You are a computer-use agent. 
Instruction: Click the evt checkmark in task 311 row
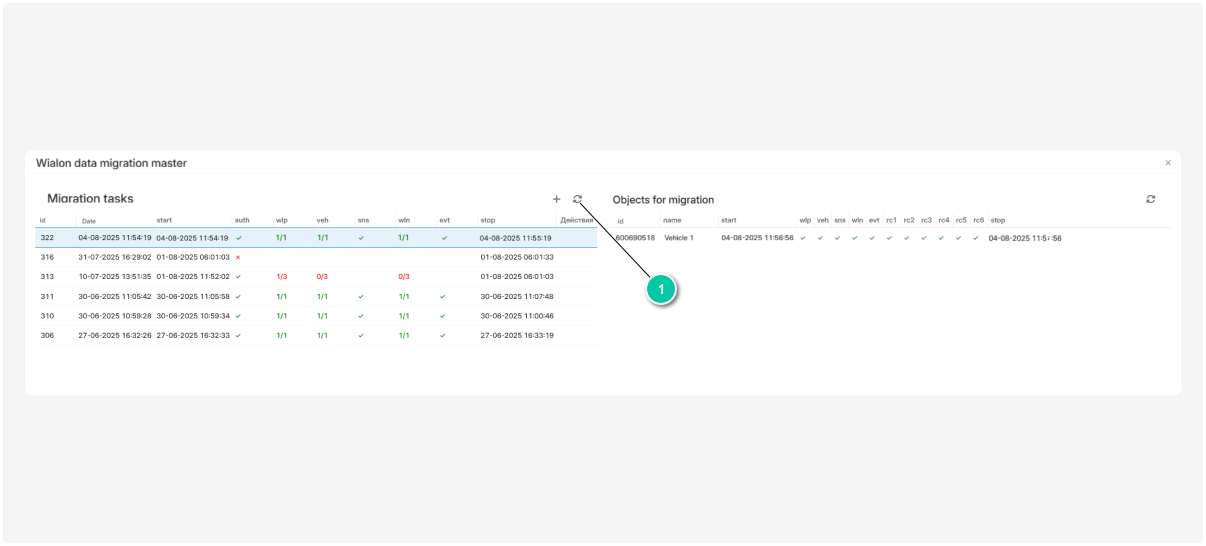click(x=443, y=297)
